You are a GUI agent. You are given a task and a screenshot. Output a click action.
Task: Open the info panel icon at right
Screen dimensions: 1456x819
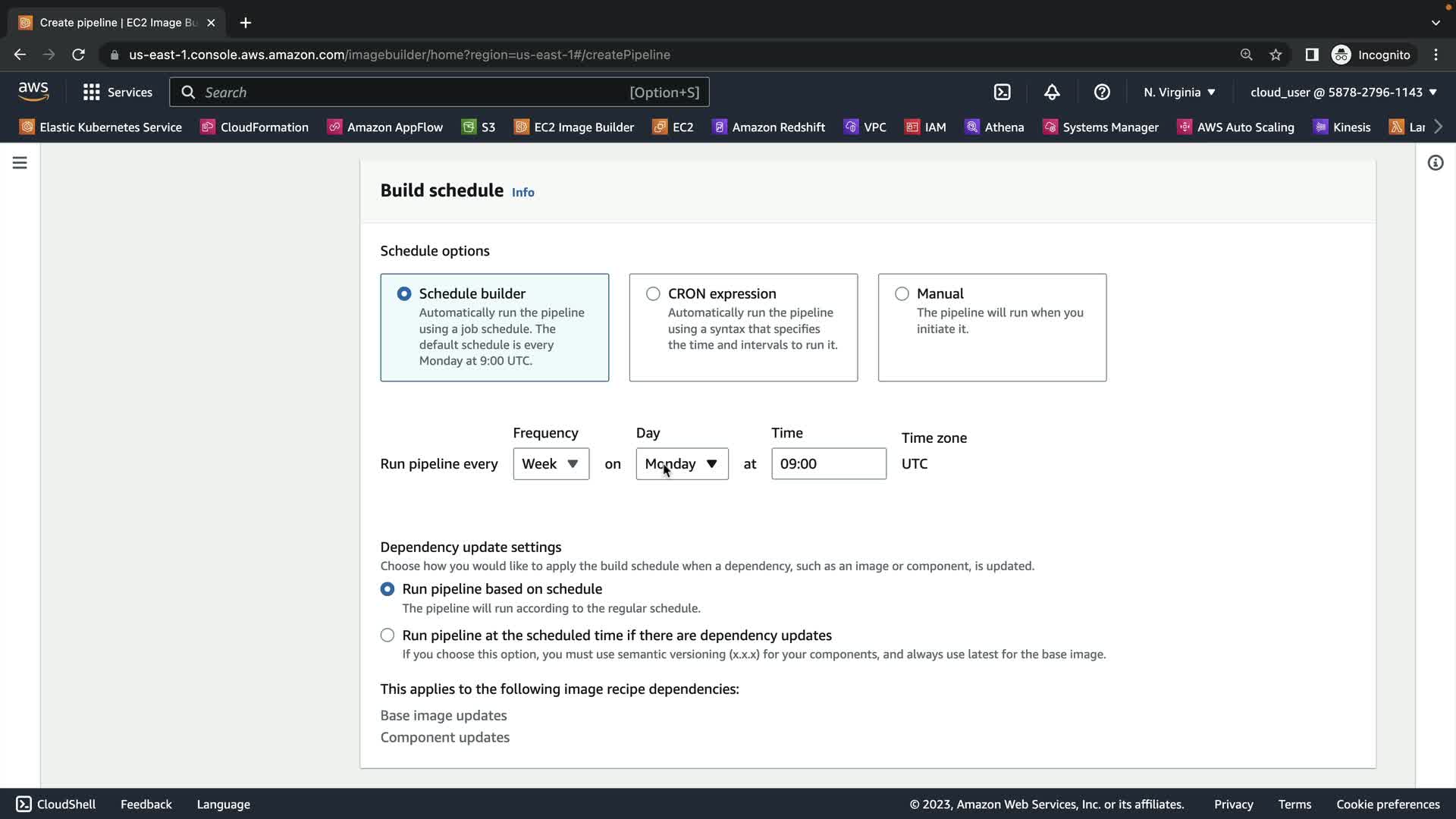click(1435, 163)
